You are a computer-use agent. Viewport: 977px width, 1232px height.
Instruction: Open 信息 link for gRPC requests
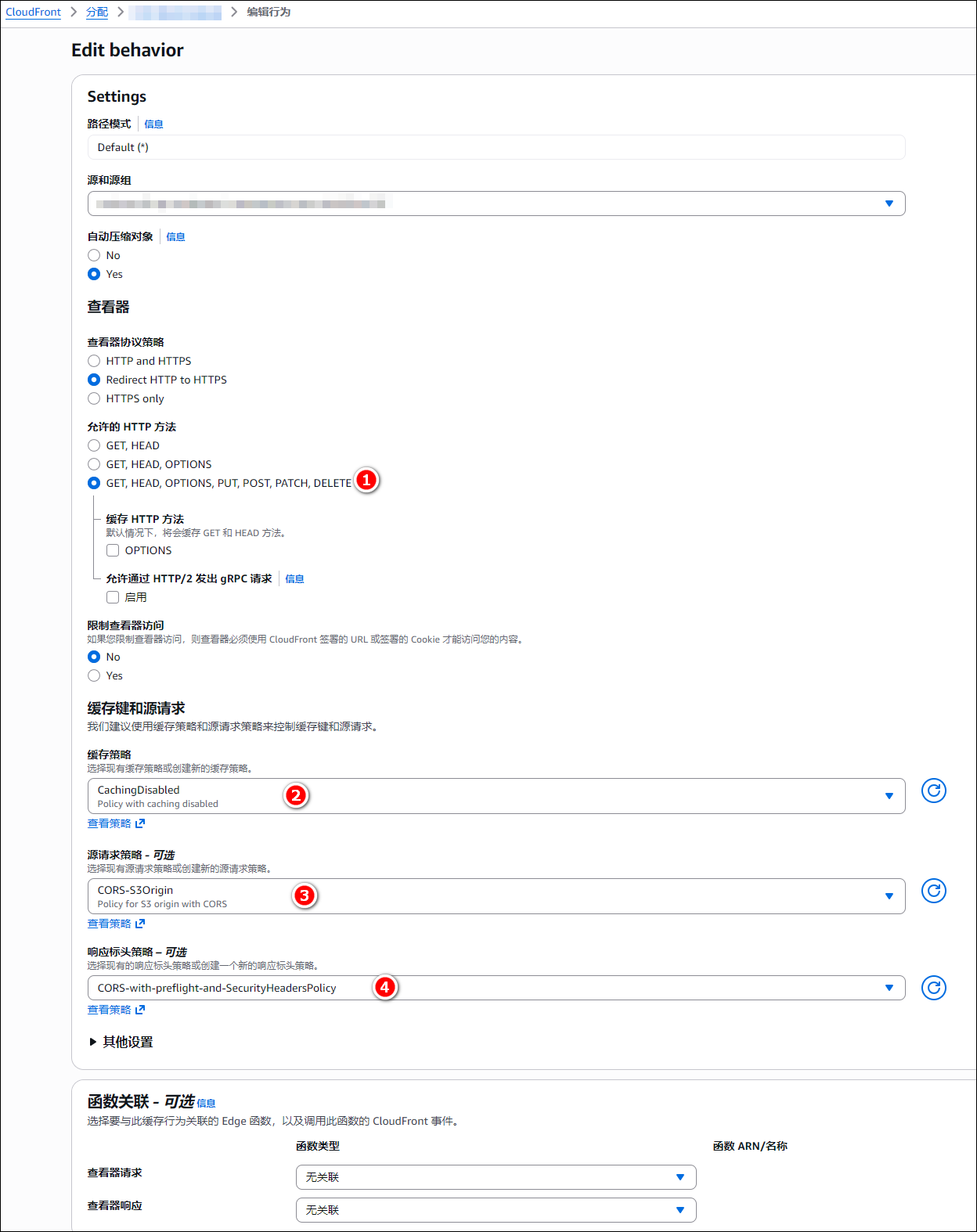tap(294, 578)
